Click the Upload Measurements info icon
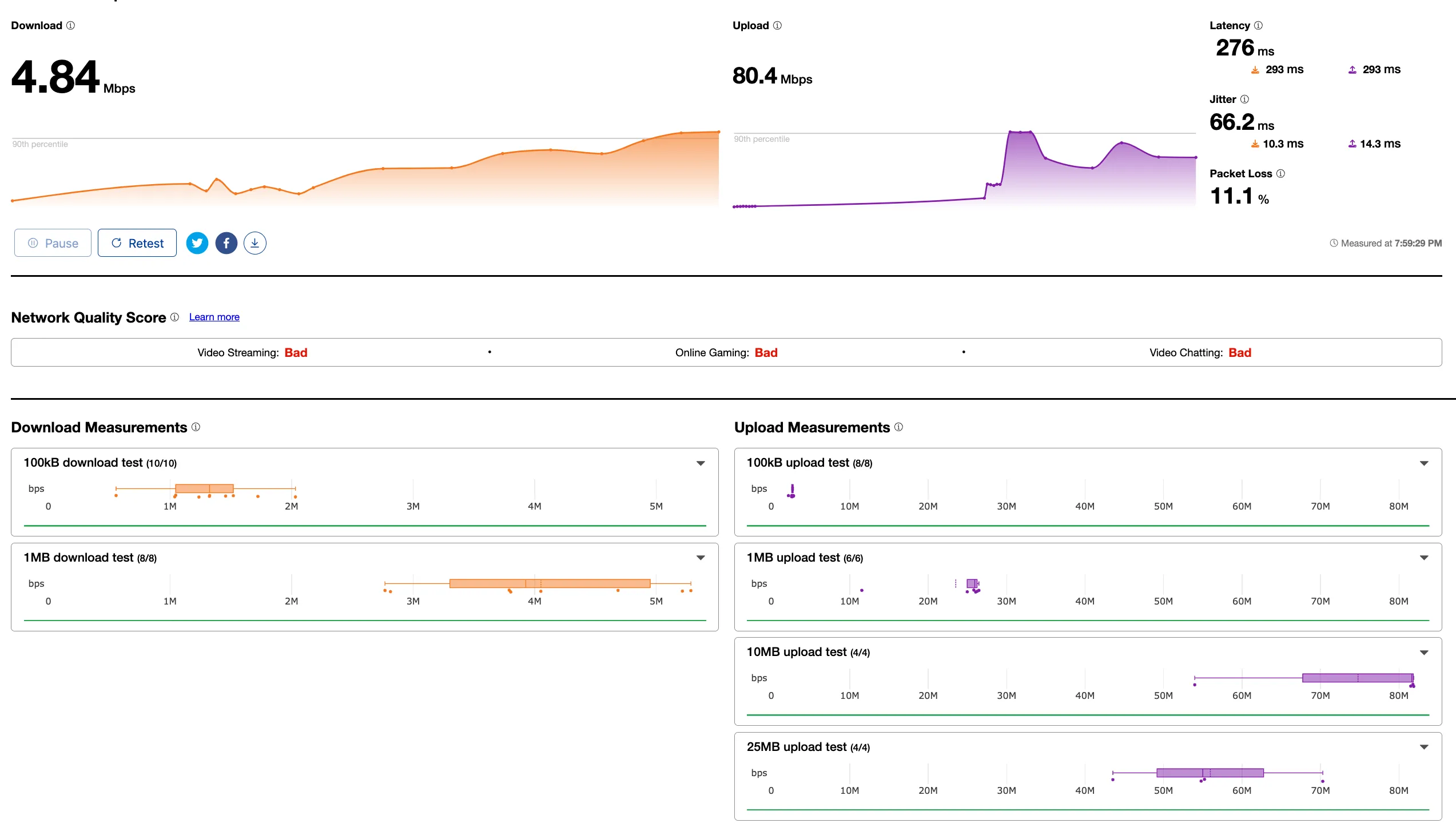 coord(898,427)
